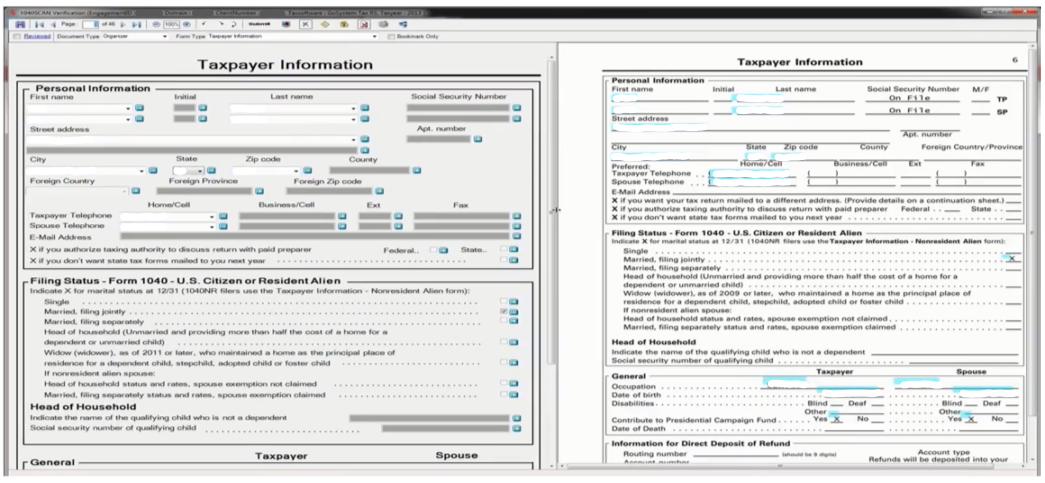The image size is (1045, 483).
Task: Enable the Bookmark Only checkbox
Action: click(391, 37)
